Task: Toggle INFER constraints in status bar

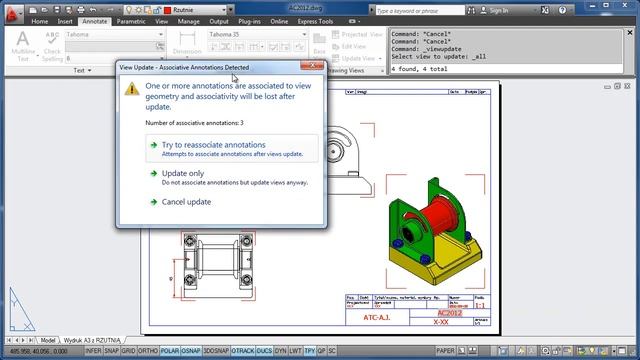Action: (x=93, y=351)
